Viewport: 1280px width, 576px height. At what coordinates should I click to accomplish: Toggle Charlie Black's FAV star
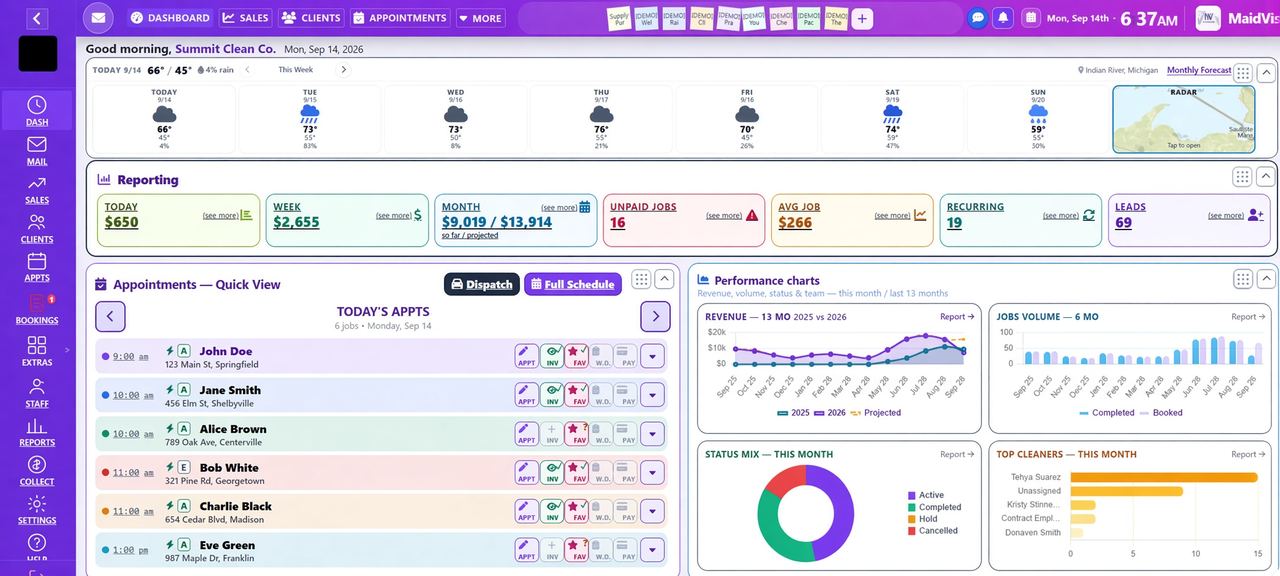click(x=577, y=511)
